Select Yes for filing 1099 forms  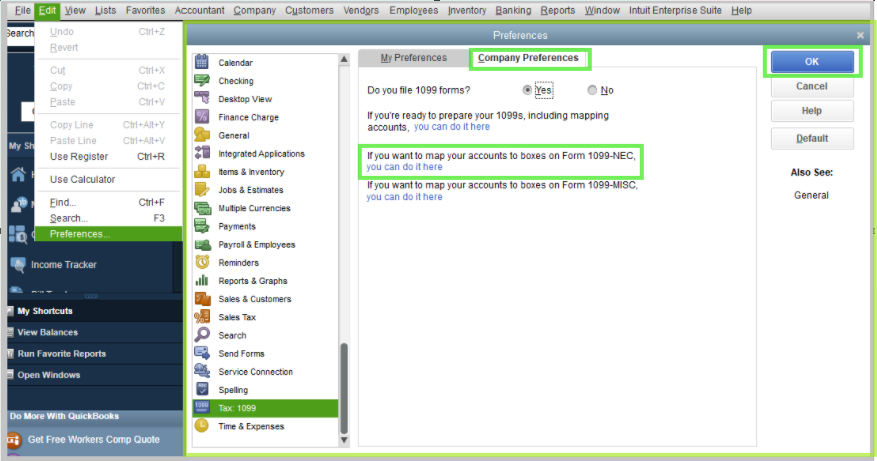click(x=527, y=90)
